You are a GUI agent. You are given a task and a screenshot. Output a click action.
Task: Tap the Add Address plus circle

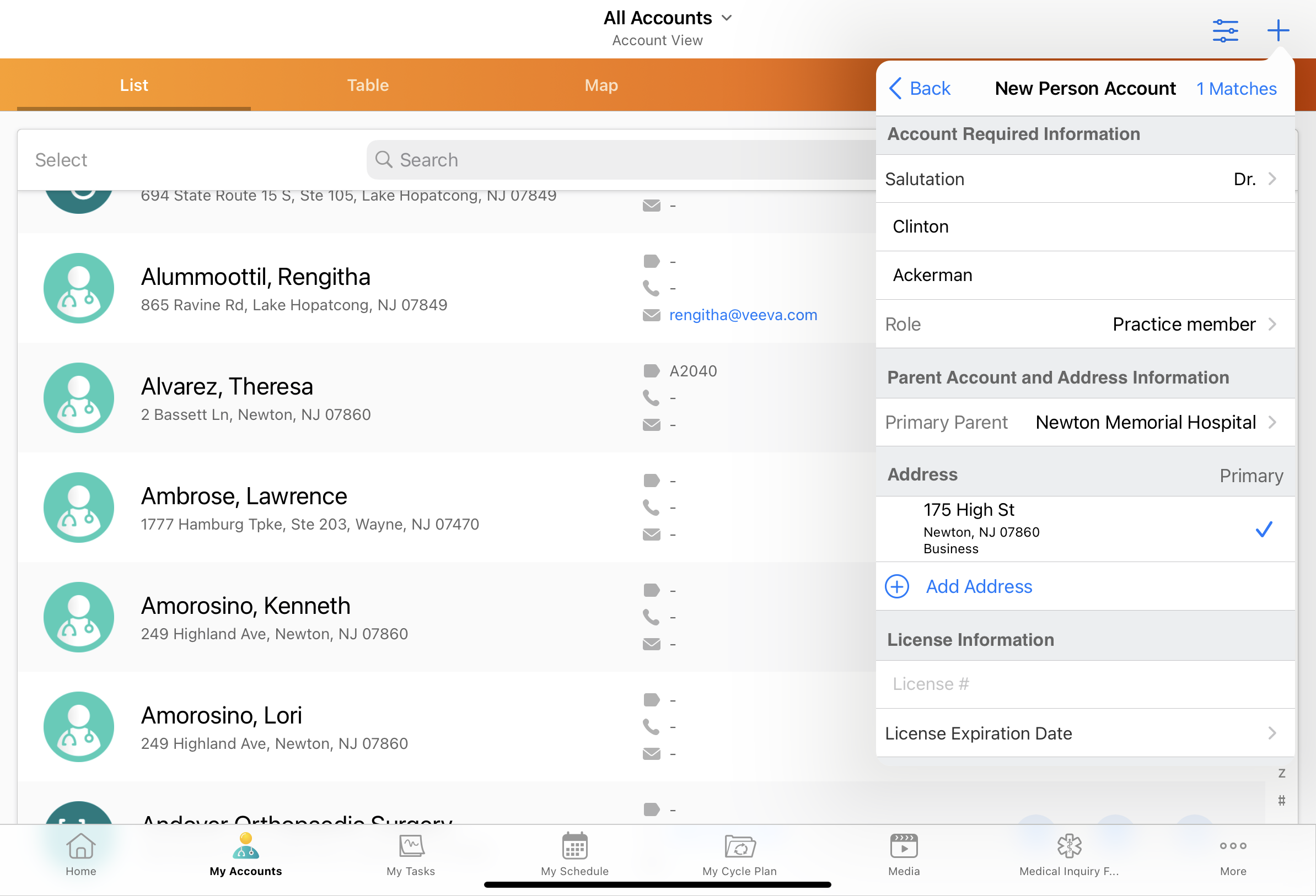tap(897, 586)
